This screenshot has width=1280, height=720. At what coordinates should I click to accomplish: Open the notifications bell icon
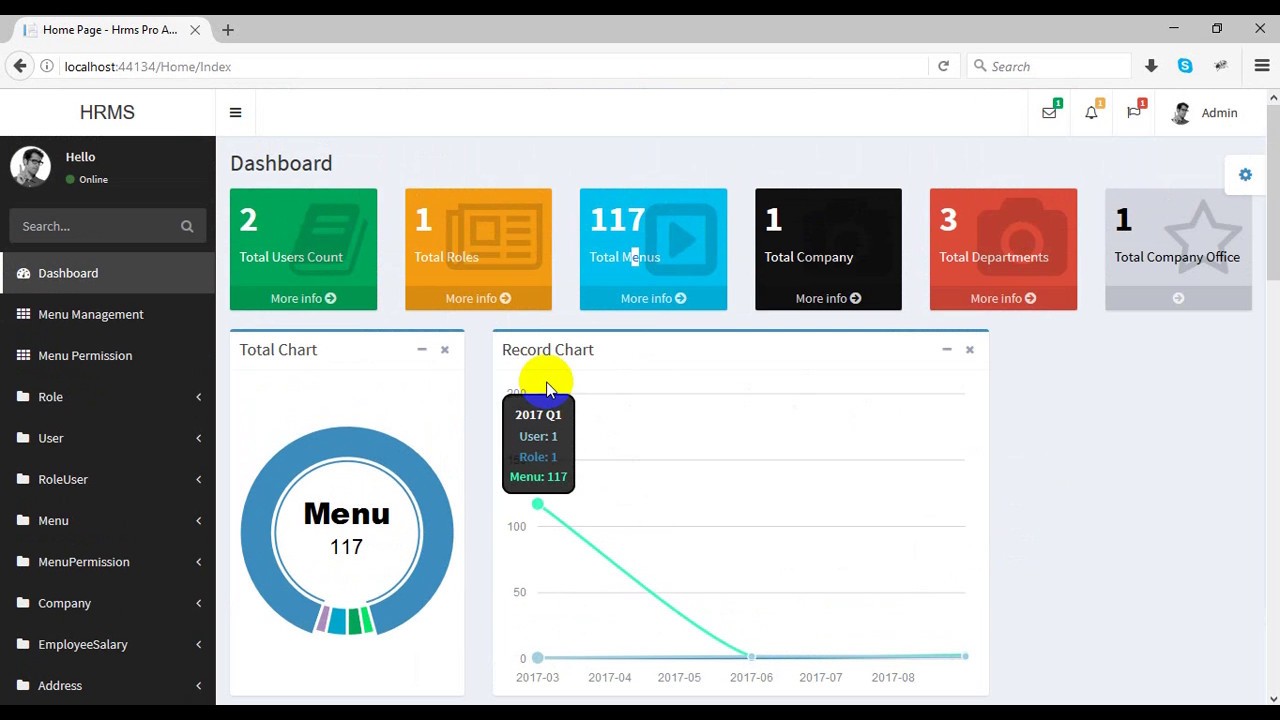[x=1091, y=113]
